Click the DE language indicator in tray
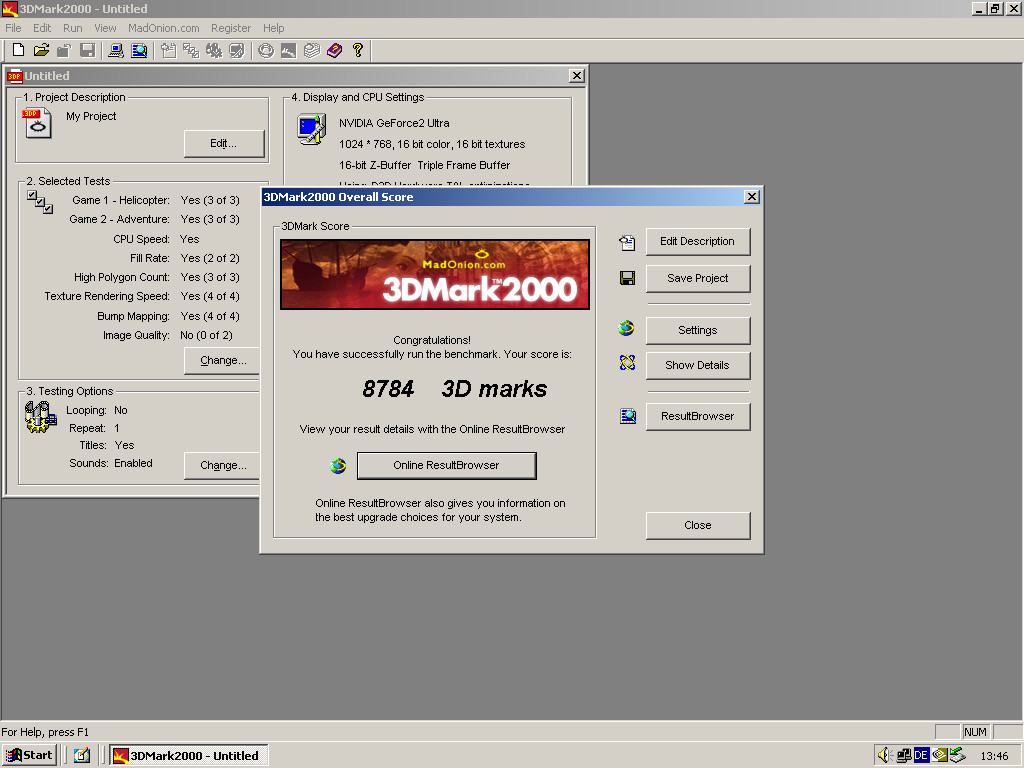 pos(921,755)
